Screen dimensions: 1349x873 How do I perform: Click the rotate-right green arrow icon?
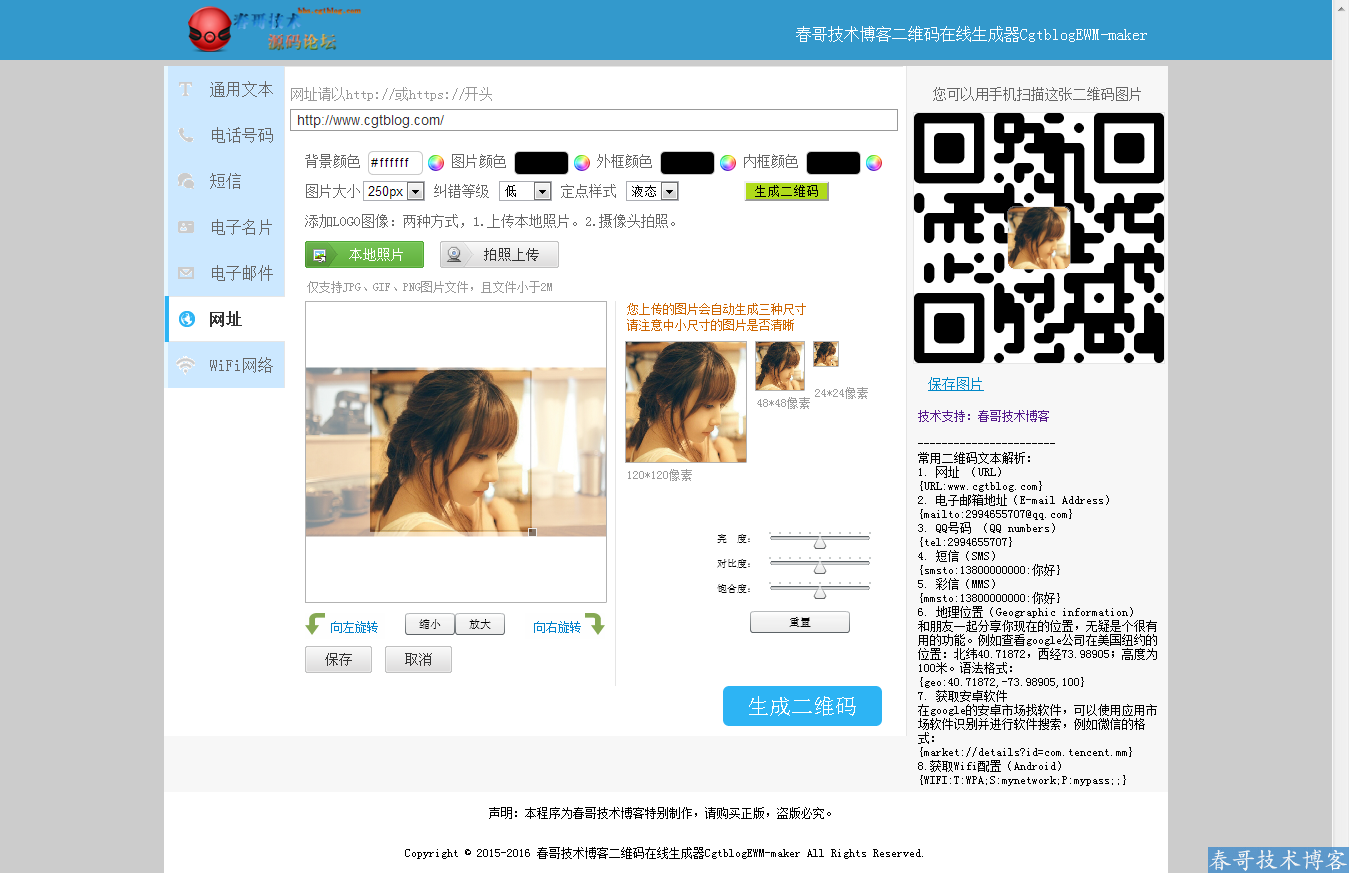(x=595, y=624)
